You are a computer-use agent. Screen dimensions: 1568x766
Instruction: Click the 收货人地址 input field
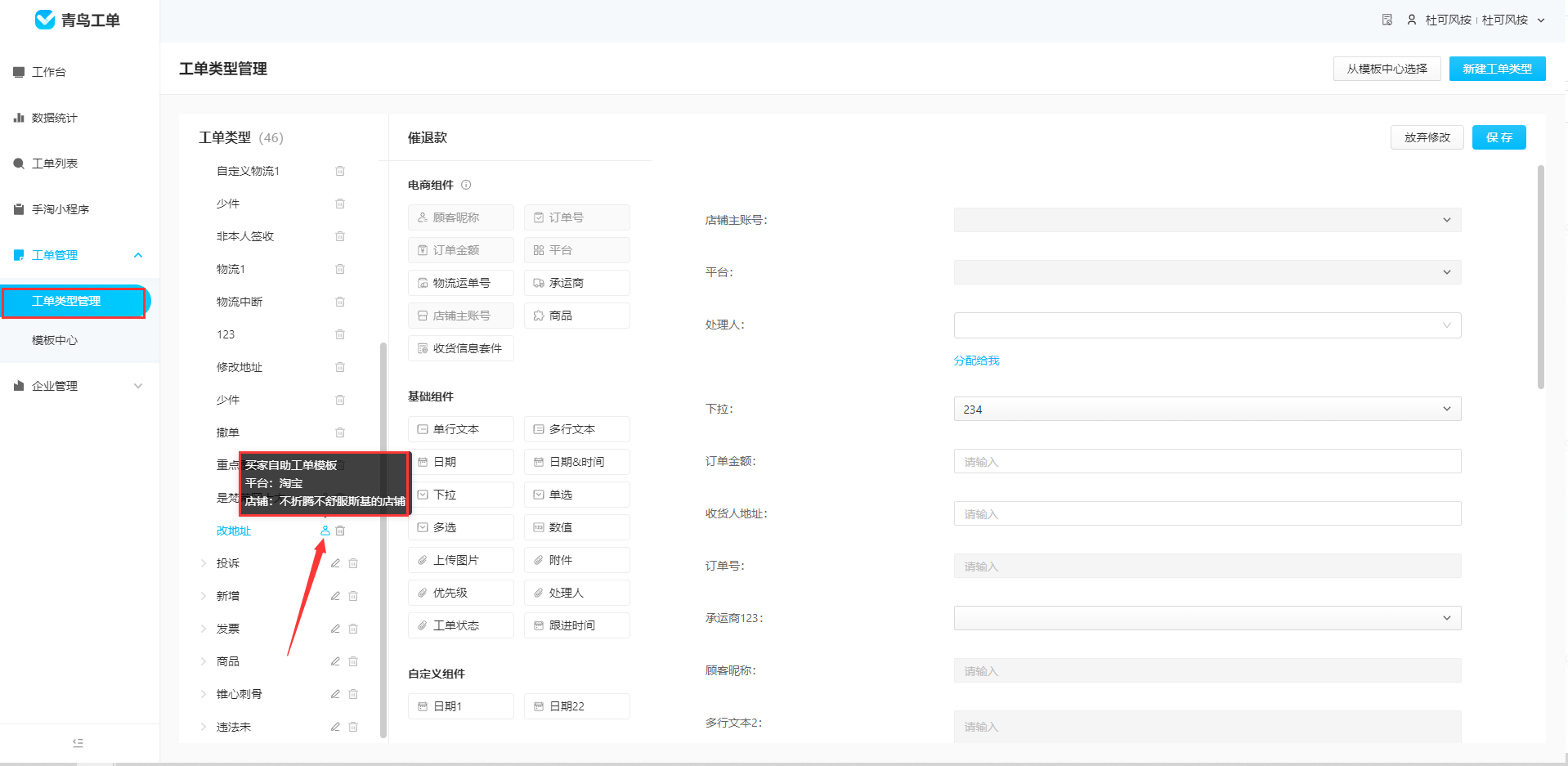(x=1207, y=513)
